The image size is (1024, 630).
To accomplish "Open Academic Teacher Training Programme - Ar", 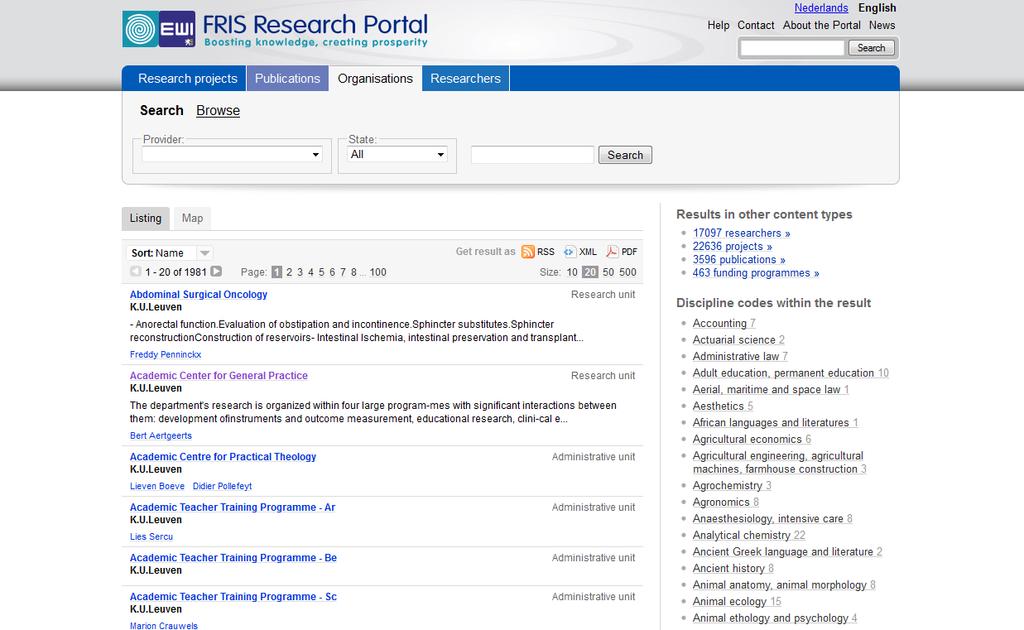I will (232, 507).
